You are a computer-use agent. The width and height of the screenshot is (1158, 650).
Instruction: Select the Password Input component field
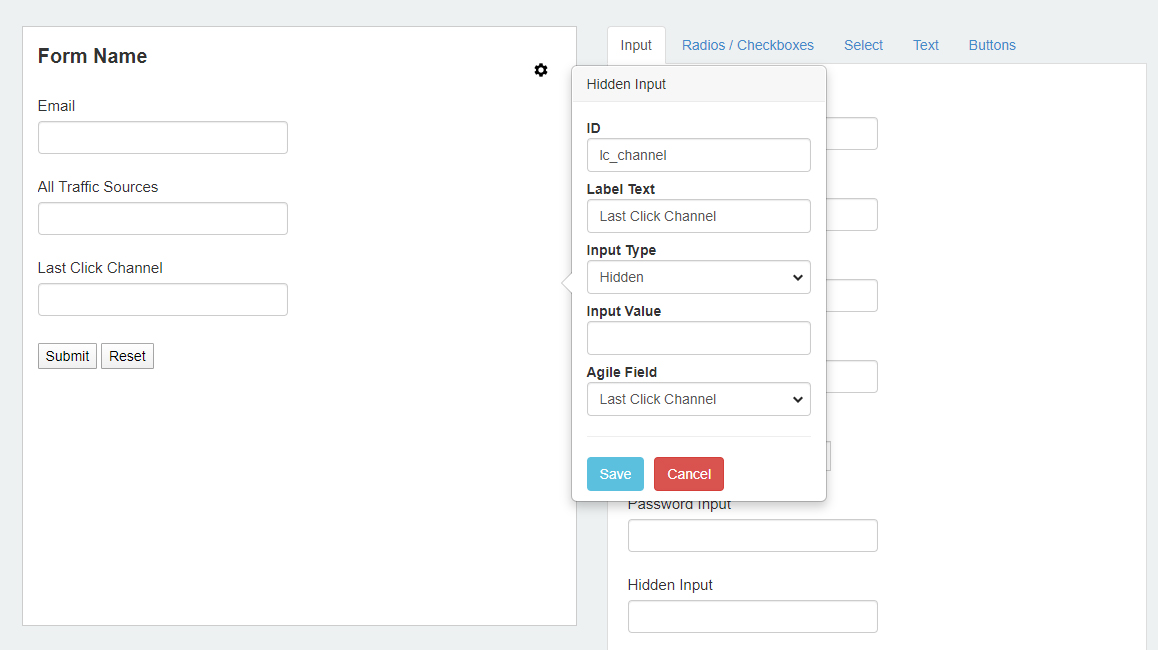[x=753, y=536]
